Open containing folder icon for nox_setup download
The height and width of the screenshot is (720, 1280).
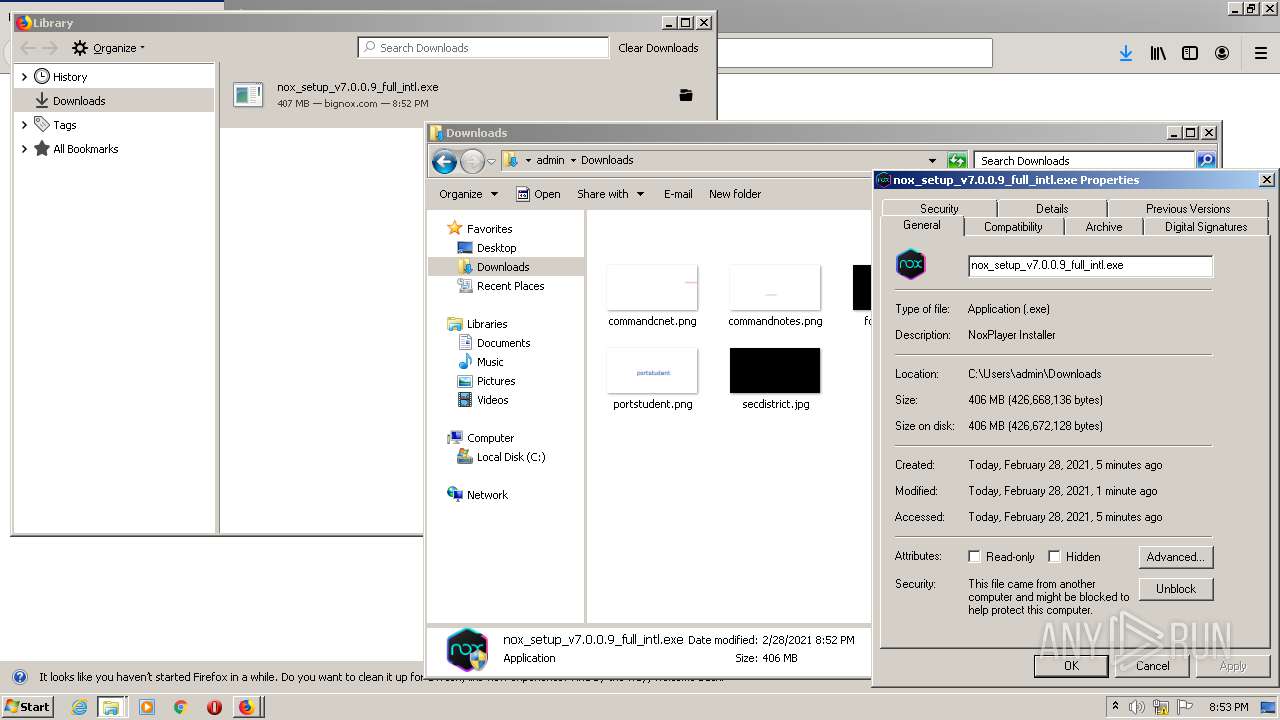click(x=686, y=95)
